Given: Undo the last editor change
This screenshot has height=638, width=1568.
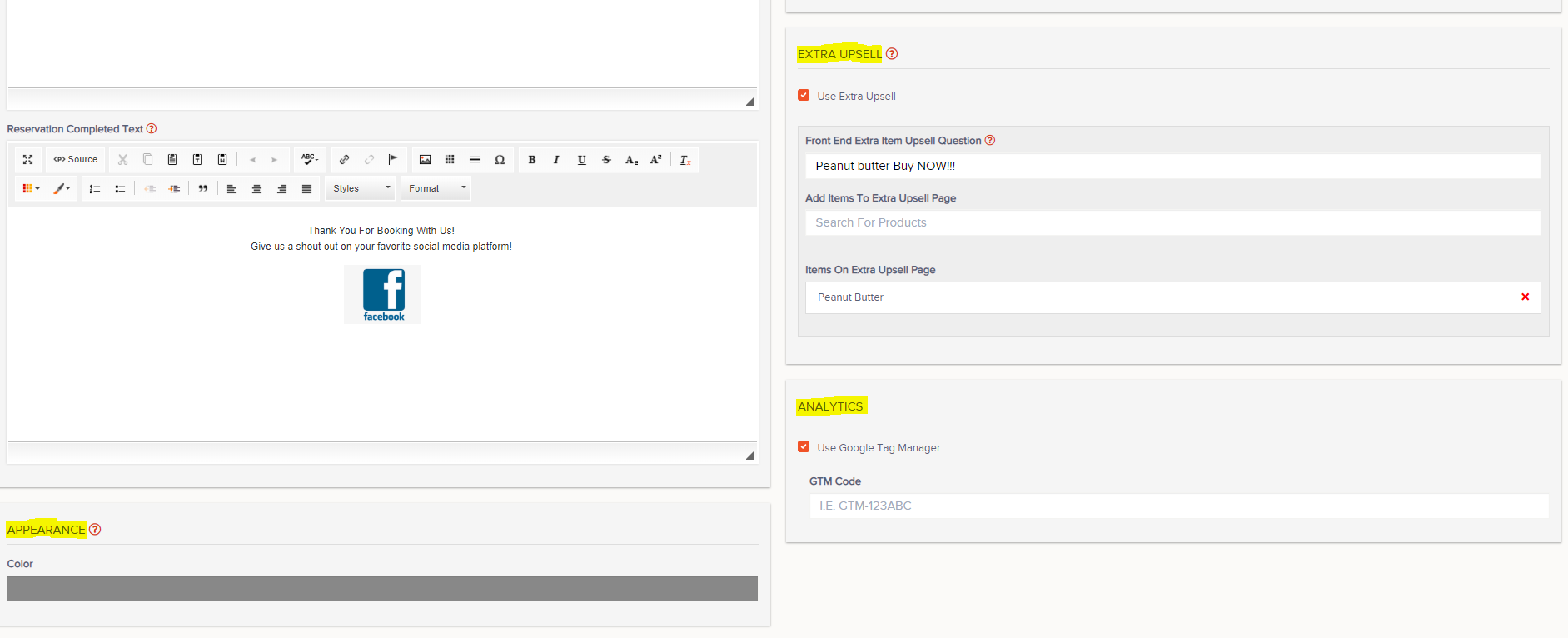Looking at the screenshot, I should [252, 160].
